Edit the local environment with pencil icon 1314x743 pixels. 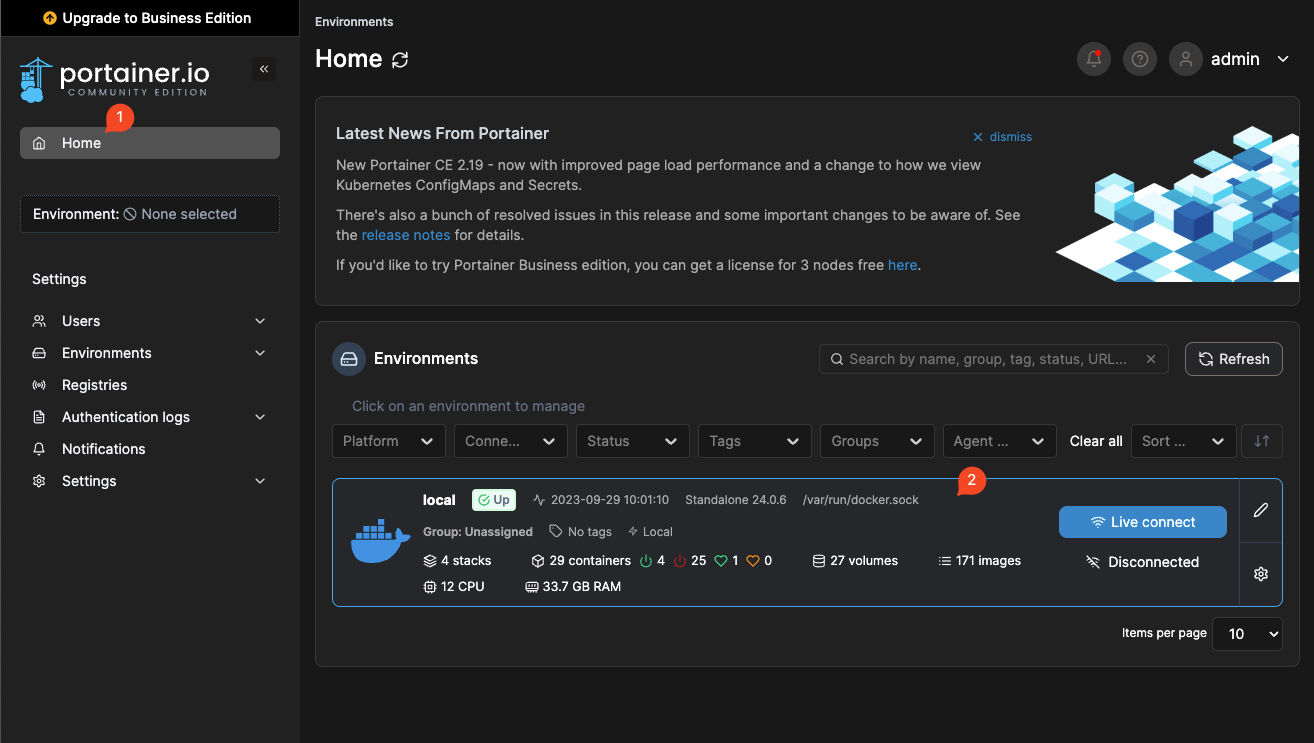[1261, 510]
